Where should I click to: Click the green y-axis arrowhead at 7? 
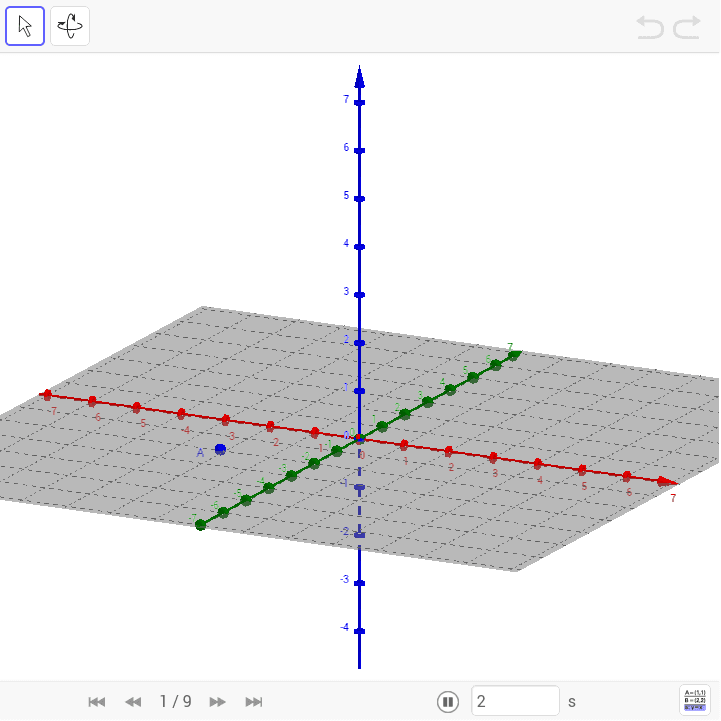click(x=515, y=355)
